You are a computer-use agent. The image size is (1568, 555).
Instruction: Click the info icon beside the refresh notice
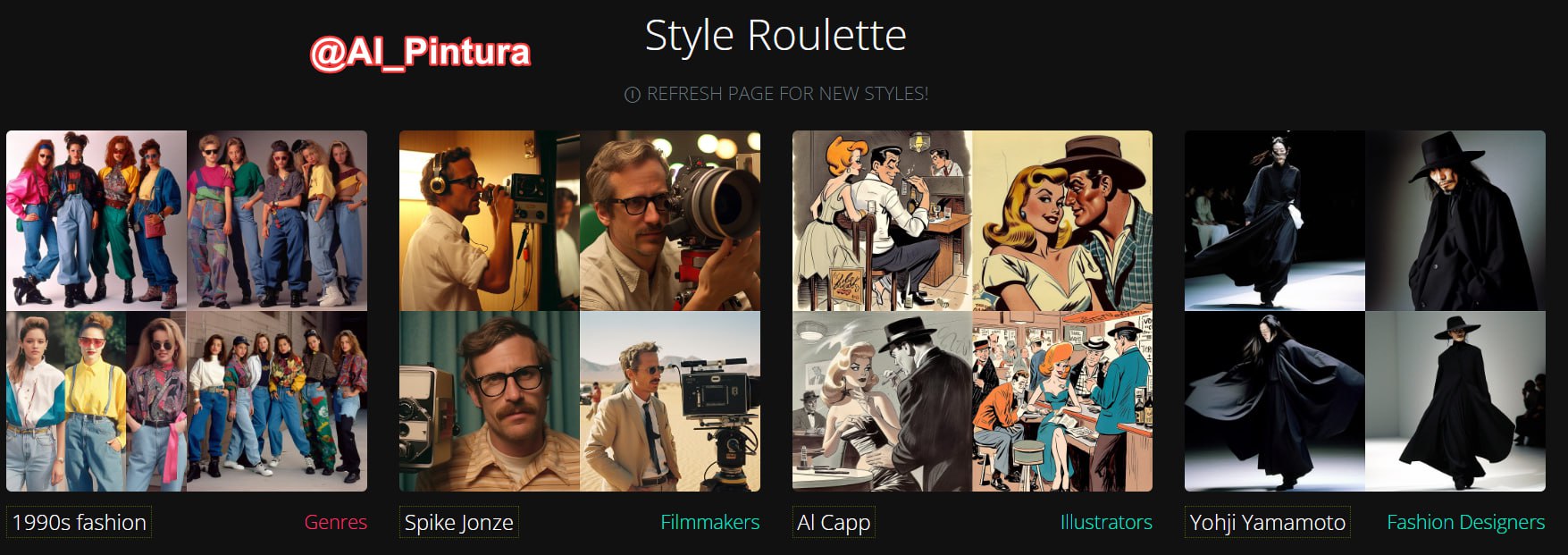point(632,95)
